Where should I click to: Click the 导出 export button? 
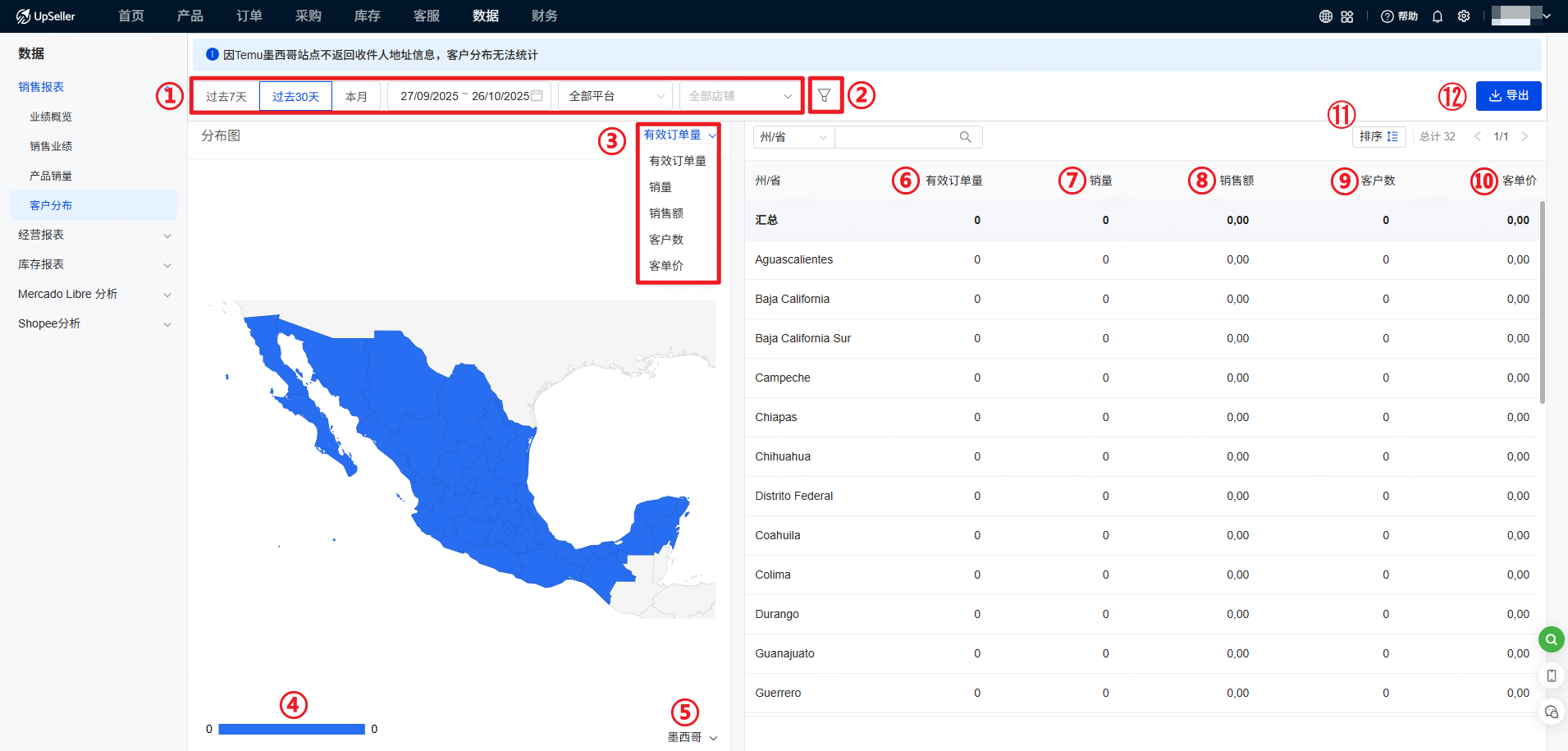1508,96
